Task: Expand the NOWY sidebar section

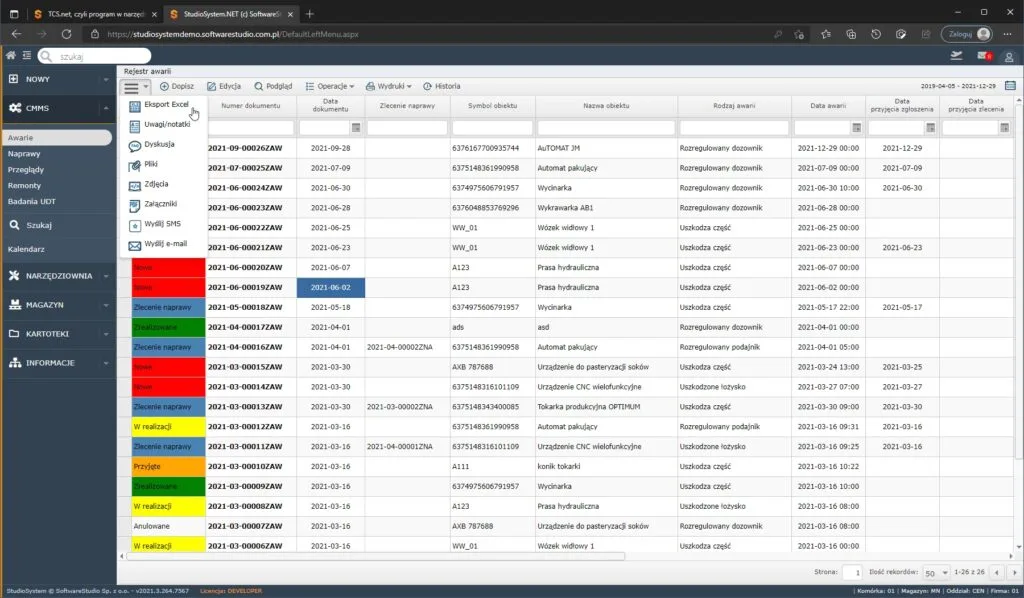Action: [58, 79]
